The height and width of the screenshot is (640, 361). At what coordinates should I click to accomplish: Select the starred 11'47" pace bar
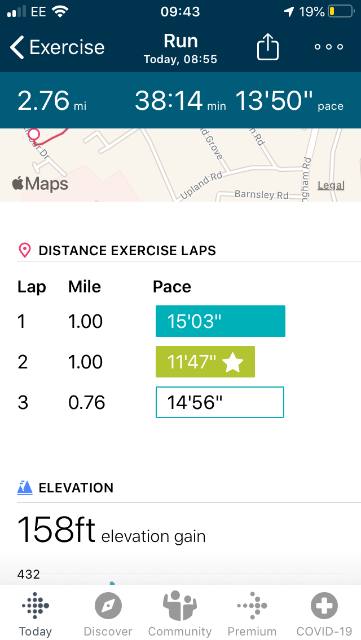click(x=205, y=362)
